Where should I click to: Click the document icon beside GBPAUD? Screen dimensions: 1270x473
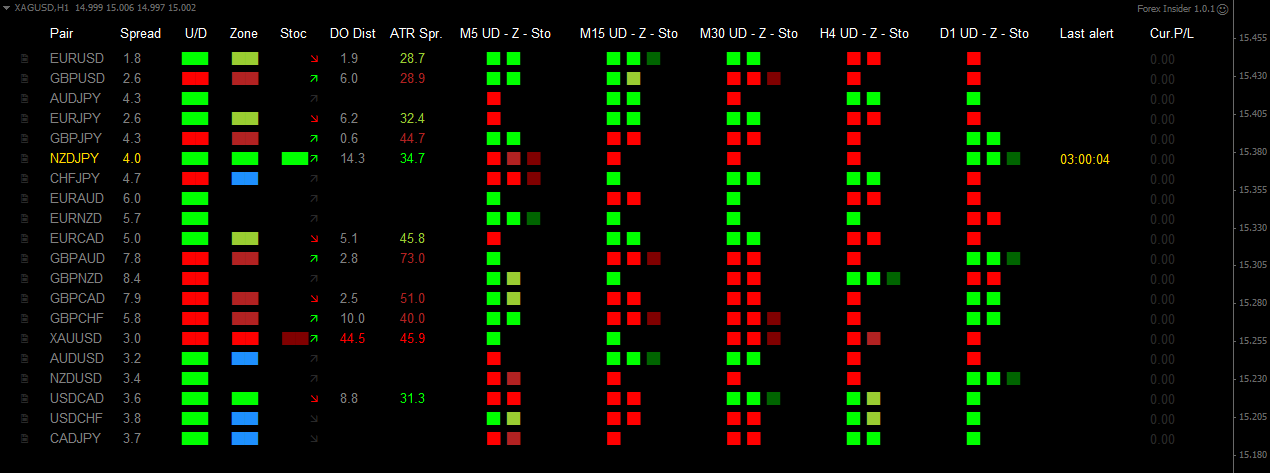pyautogui.click(x=25, y=259)
